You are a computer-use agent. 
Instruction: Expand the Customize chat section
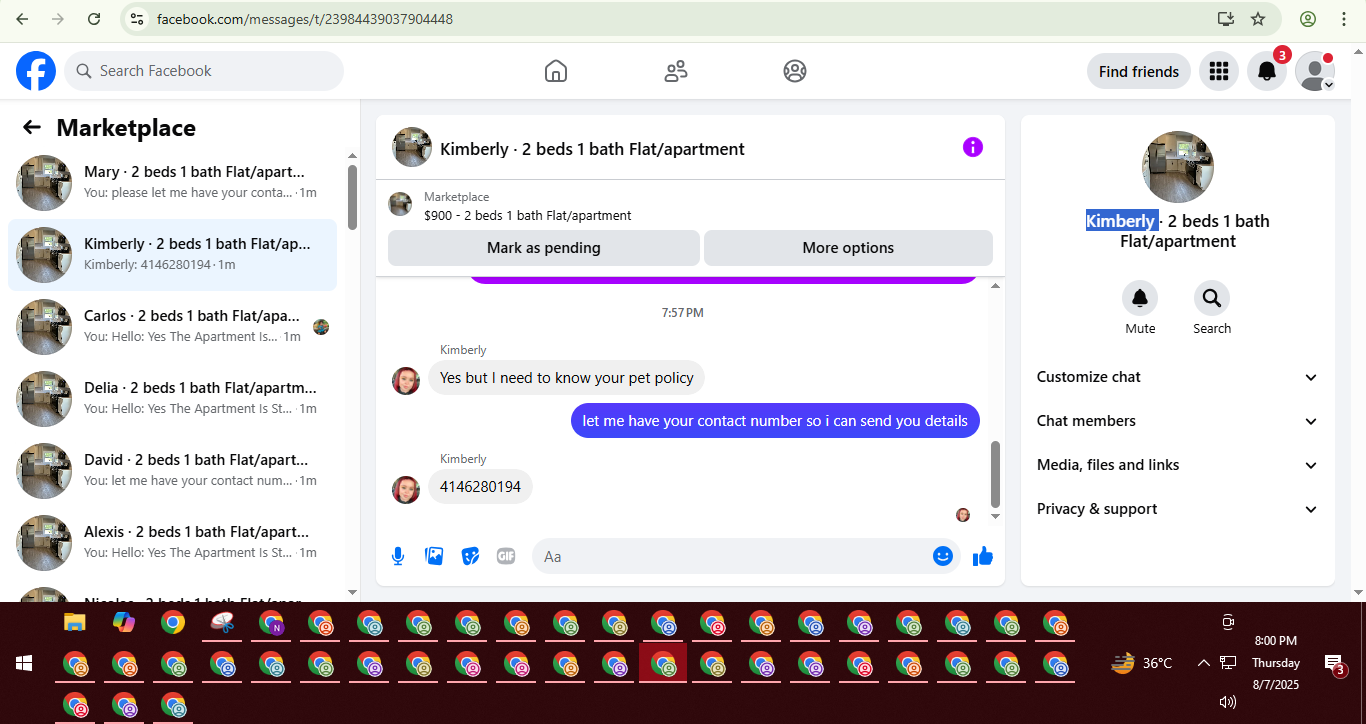[x=1178, y=377]
